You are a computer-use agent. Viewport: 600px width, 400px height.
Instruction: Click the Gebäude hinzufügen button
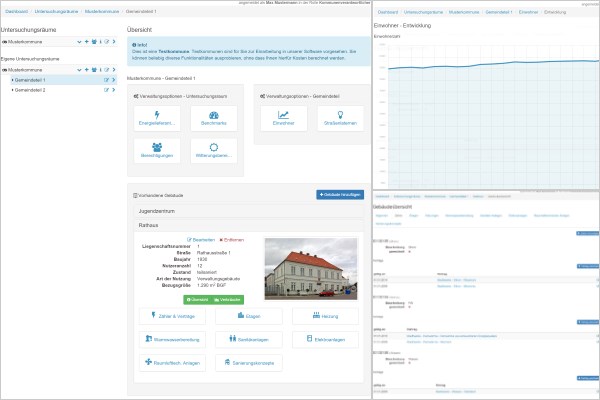point(340,194)
